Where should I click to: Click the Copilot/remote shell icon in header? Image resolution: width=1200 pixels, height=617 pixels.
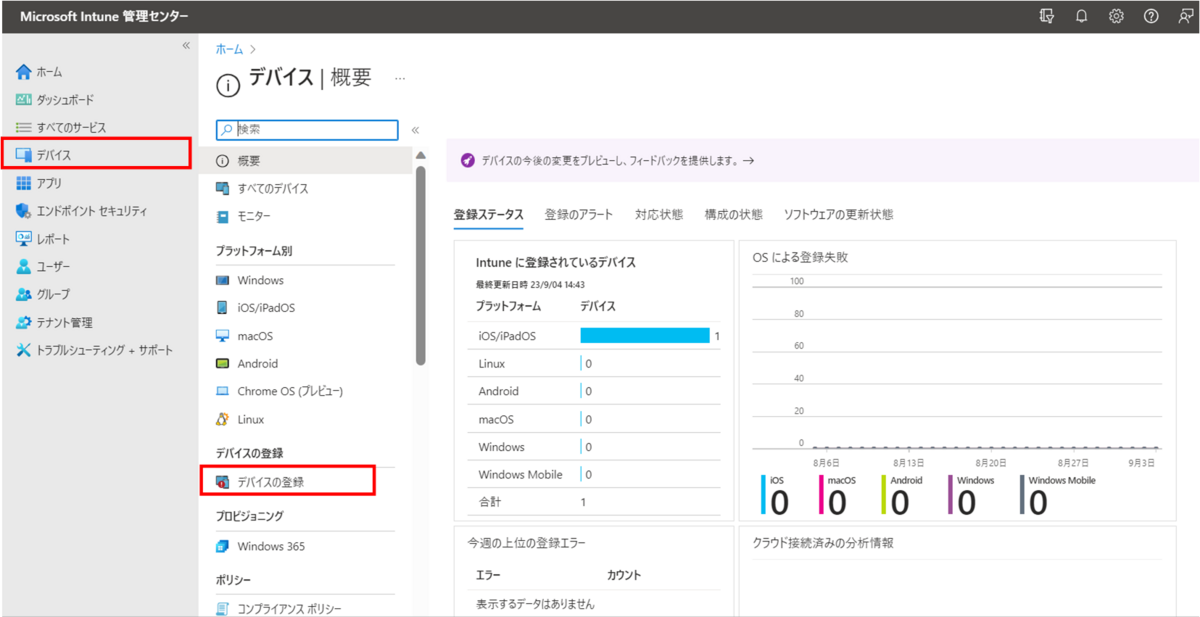[1047, 16]
